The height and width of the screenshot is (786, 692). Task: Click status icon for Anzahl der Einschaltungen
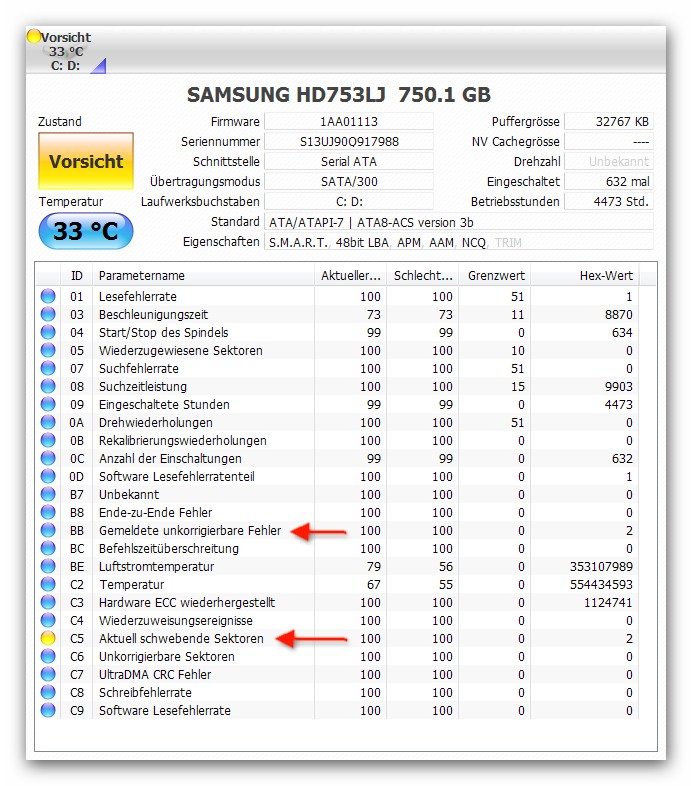[x=48, y=458]
